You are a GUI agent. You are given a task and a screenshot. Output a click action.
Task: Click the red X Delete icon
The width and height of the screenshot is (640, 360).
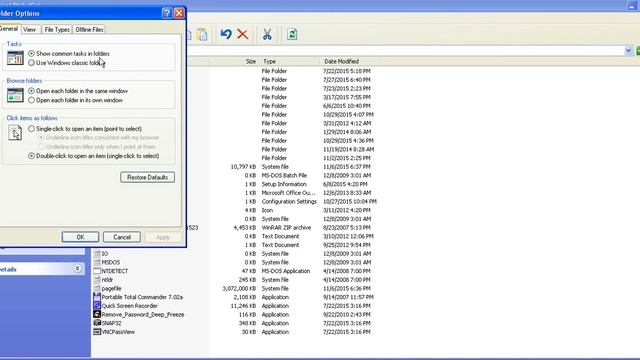[x=242, y=34]
